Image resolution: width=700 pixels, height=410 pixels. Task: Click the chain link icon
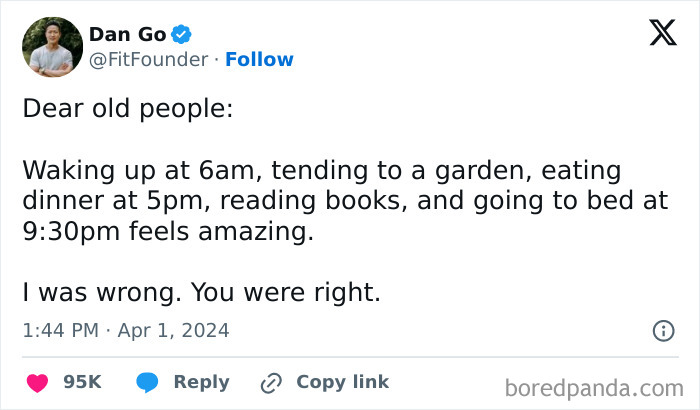[x=270, y=382]
